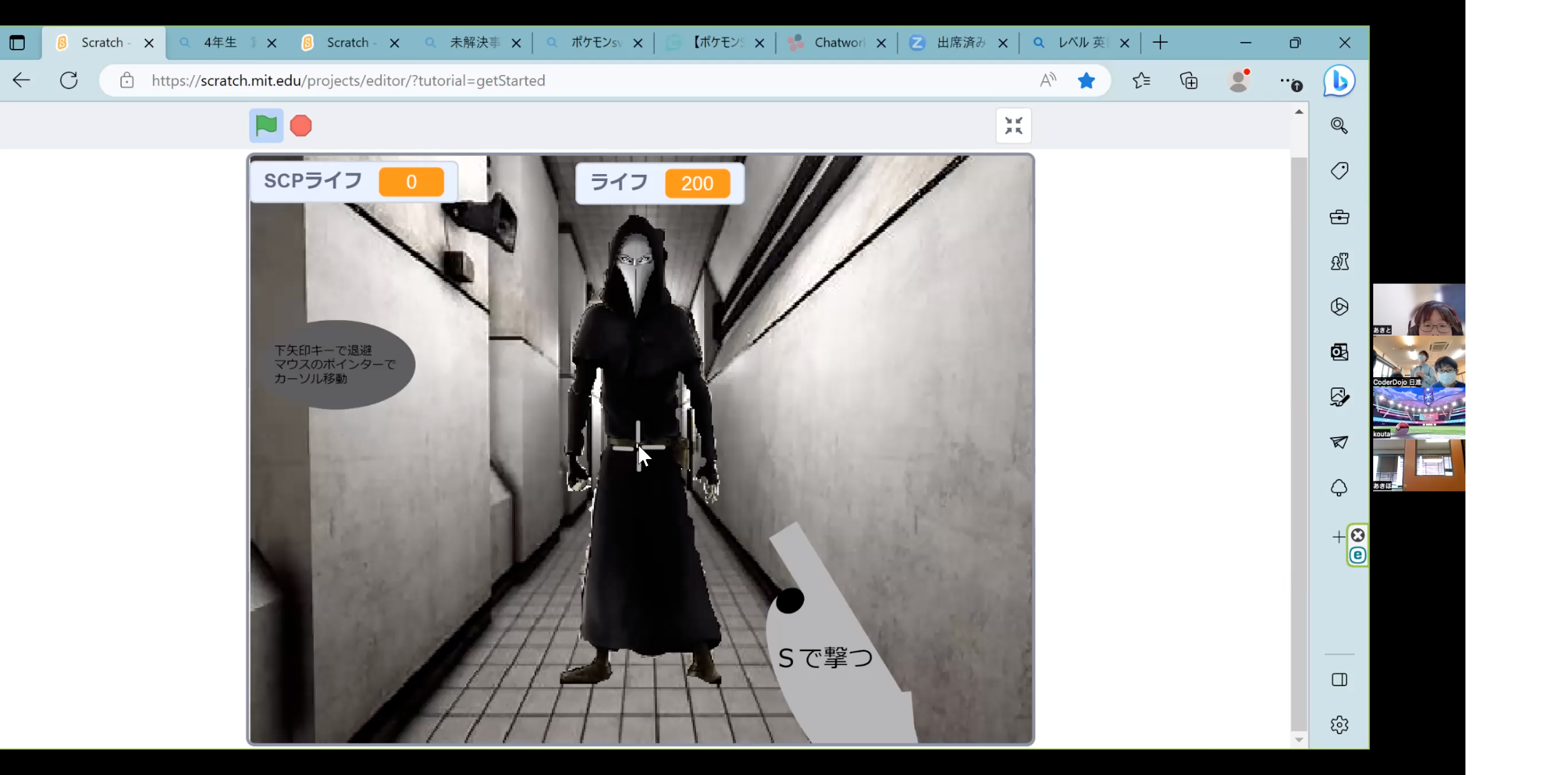Click the blue favorite star
This screenshot has height=775, width=1568.
pyautogui.click(x=1086, y=81)
